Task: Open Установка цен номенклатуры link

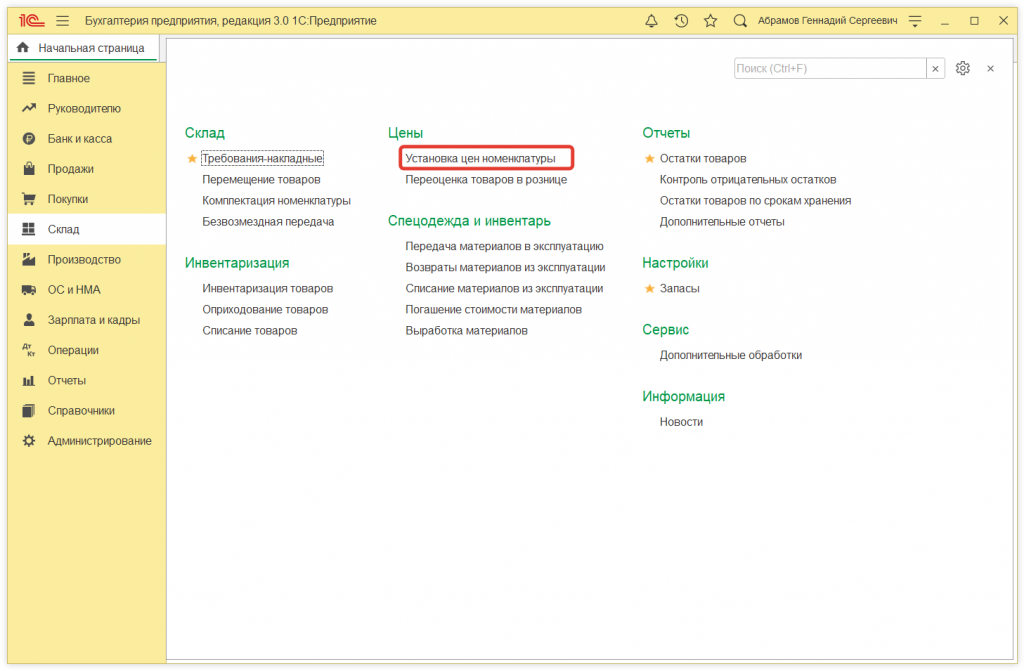Action: 480,158
